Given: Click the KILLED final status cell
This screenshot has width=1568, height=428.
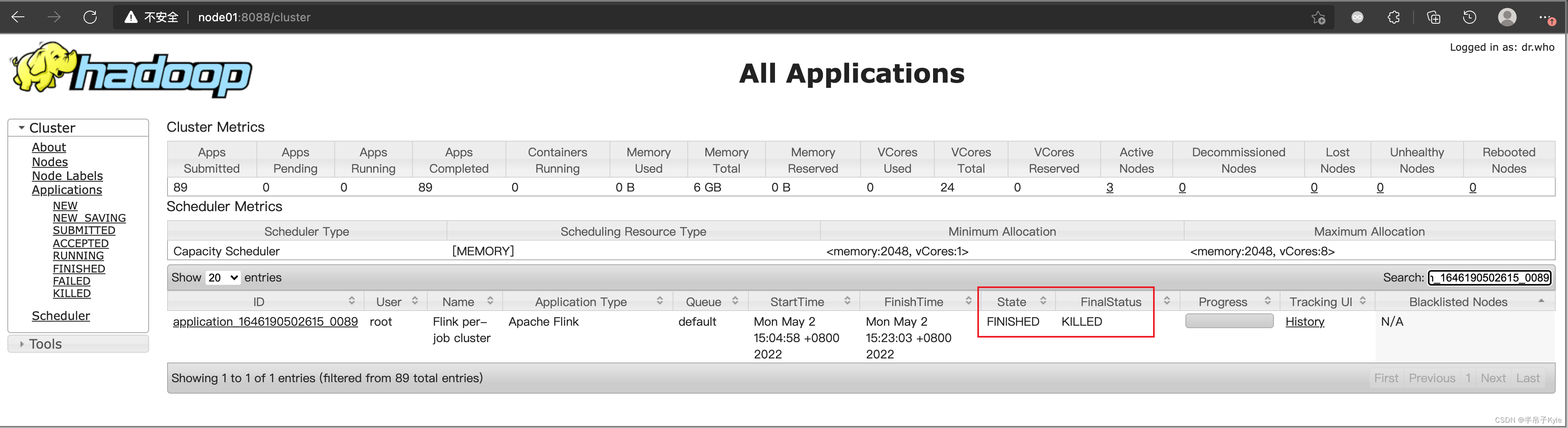Looking at the screenshot, I should [1082, 322].
